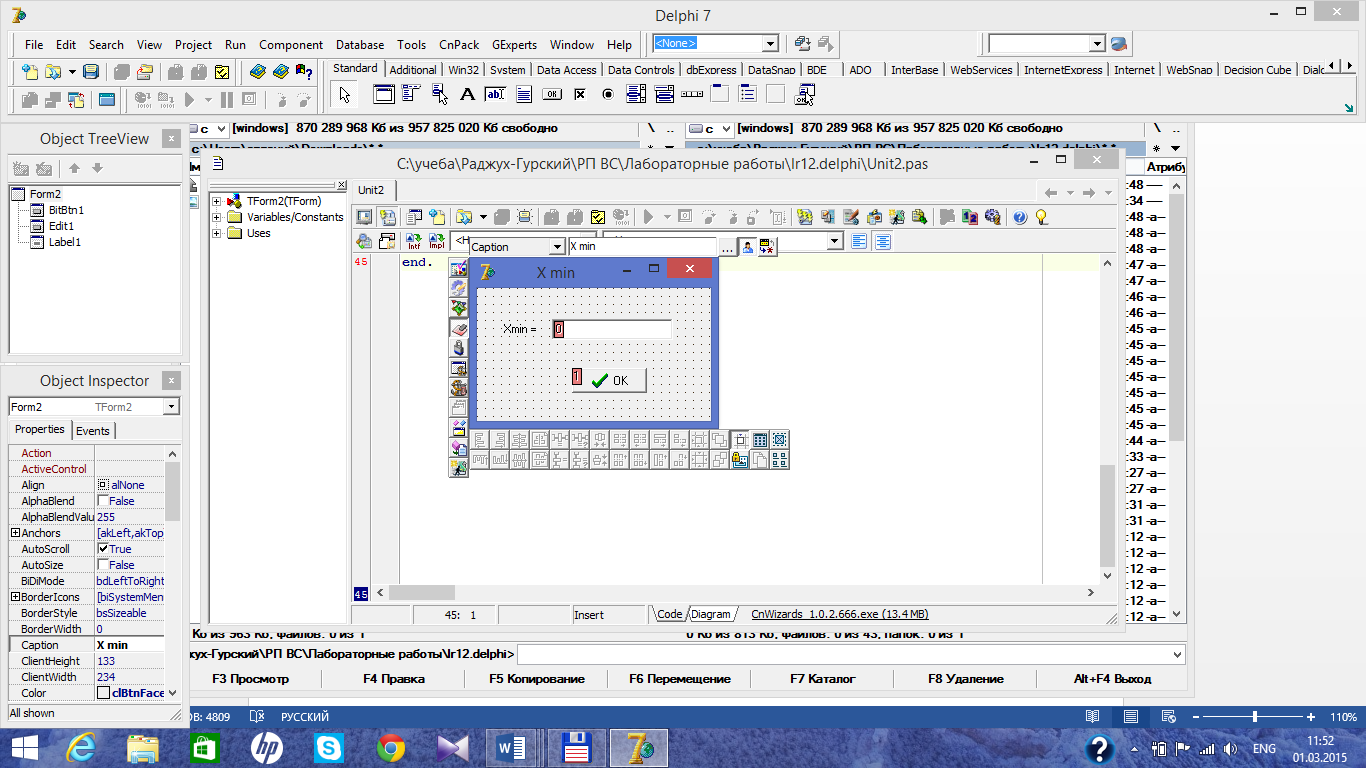Click the Run play icon in main toolbar
This screenshot has height=768, width=1366.
(190, 100)
